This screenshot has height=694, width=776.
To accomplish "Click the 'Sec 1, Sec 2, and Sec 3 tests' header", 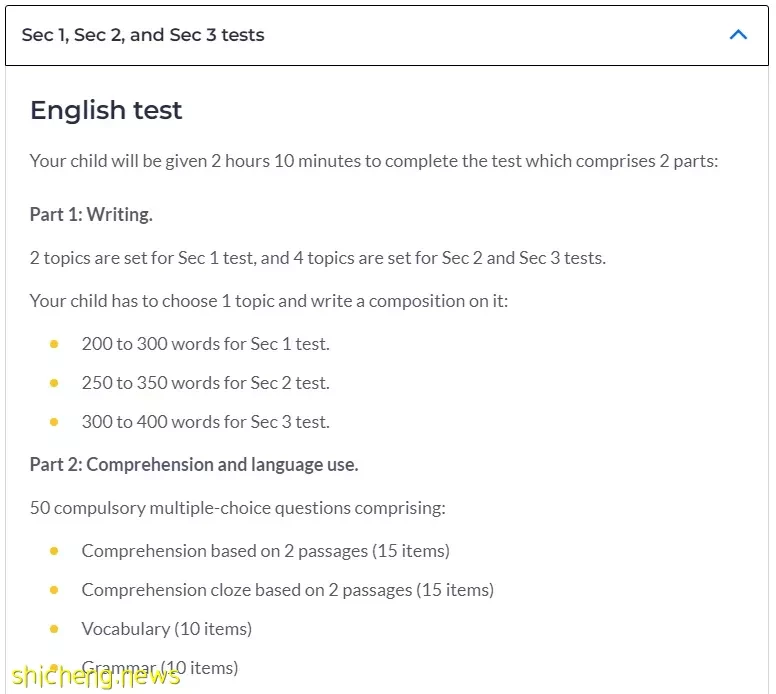I will point(387,35).
